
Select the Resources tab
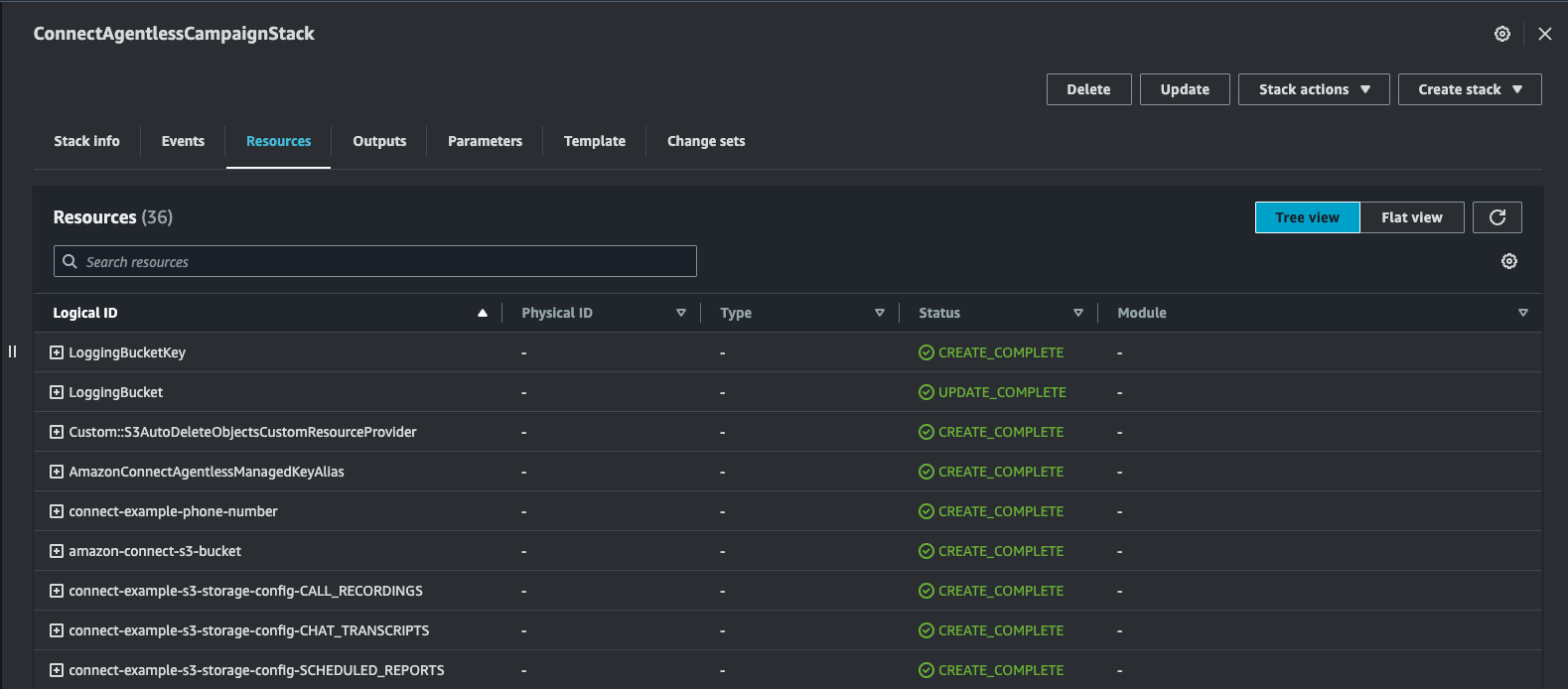coord(278,141)
